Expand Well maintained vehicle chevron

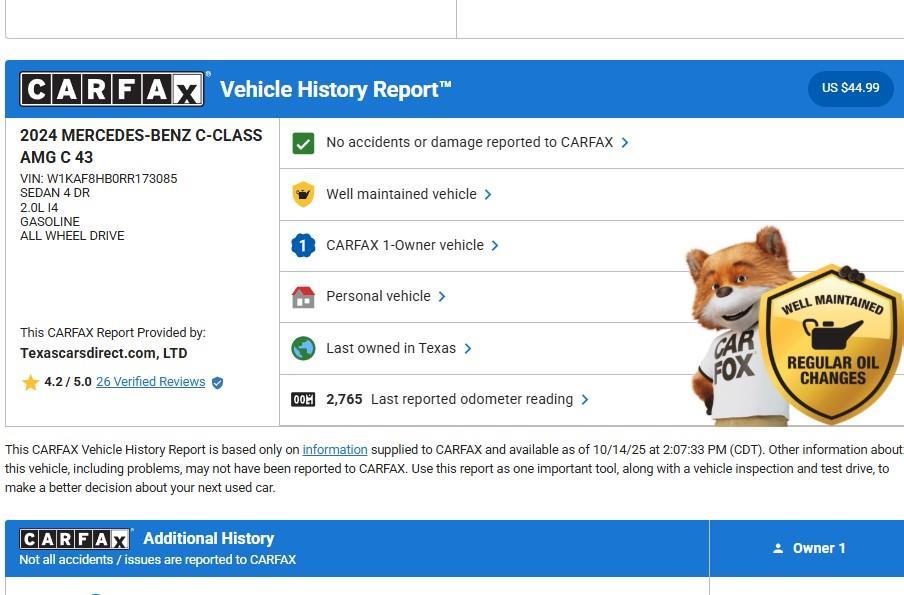point(488,194)
